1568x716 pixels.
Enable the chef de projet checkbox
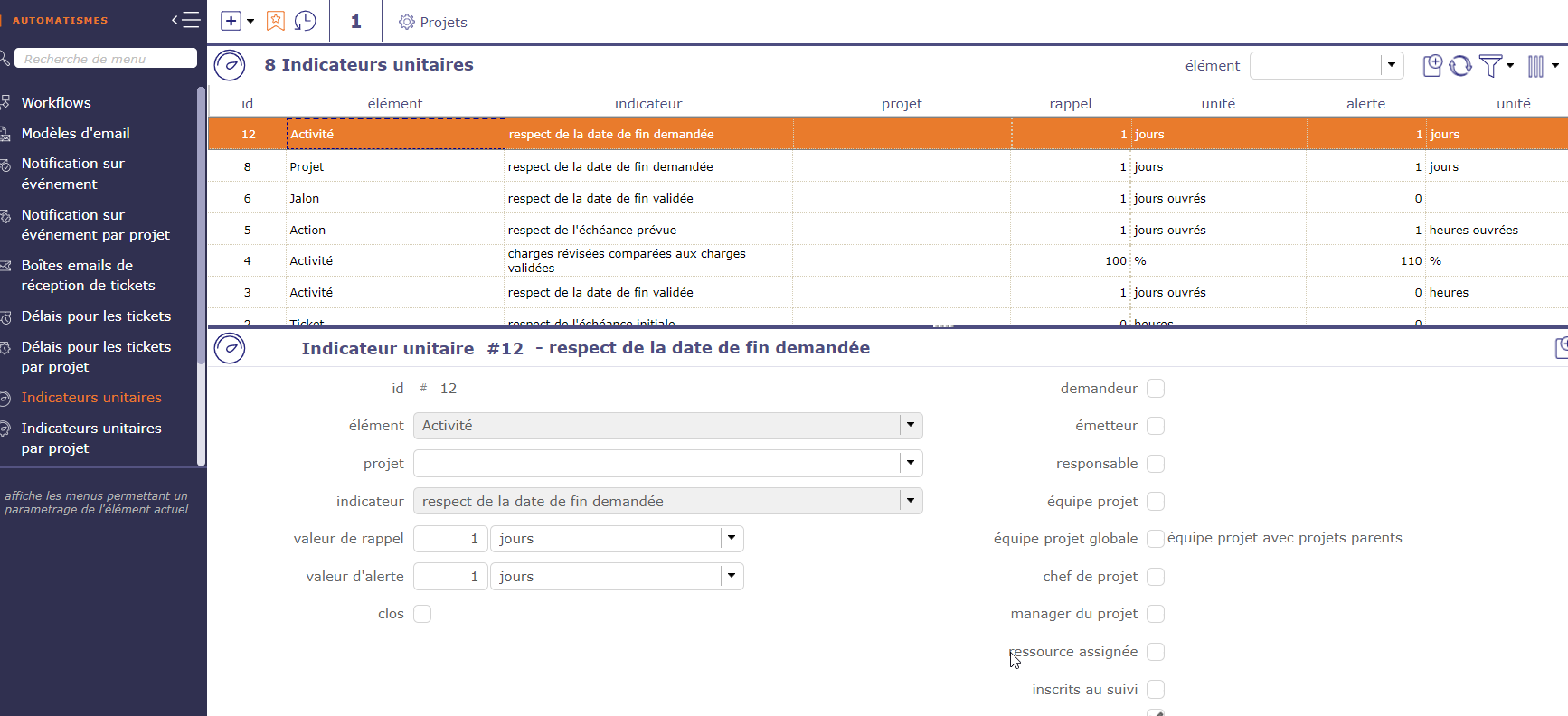pyautogui.click(x=1155, y=577)
